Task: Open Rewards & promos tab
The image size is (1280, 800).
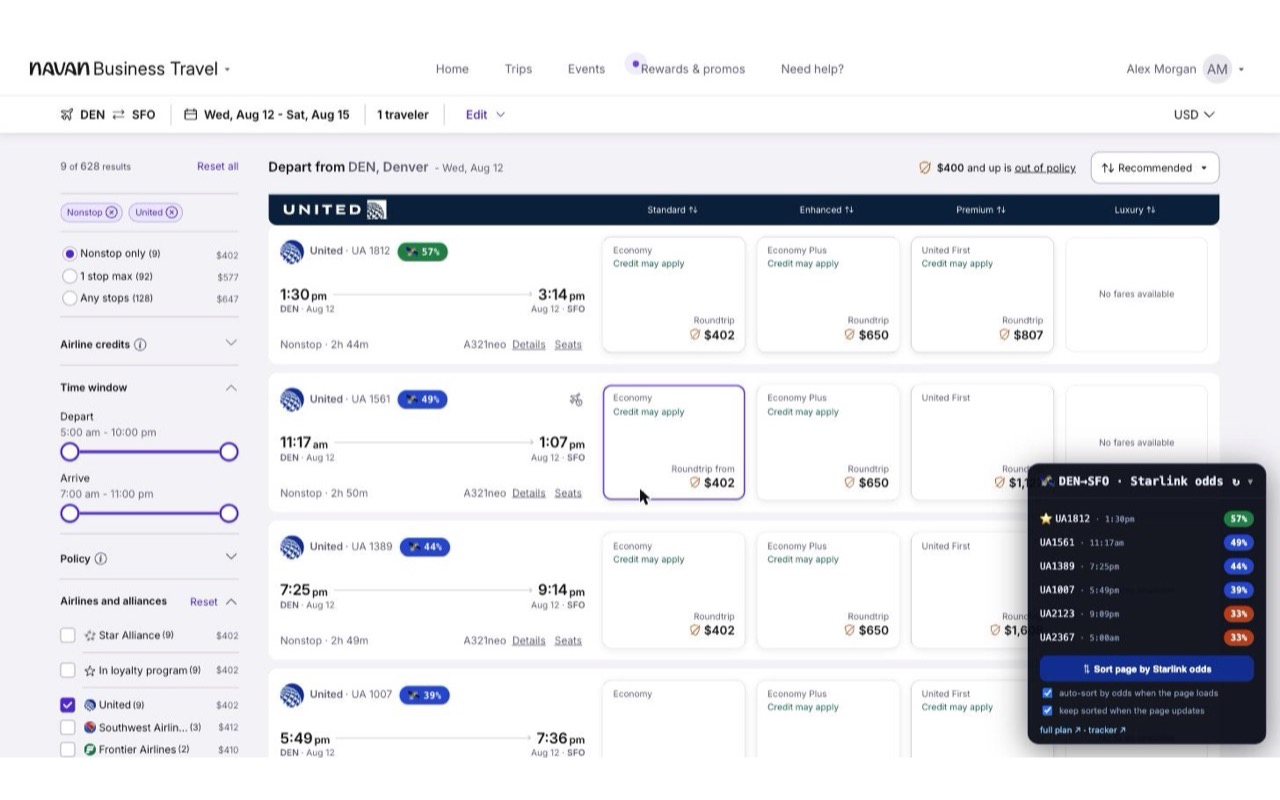Action: (x=692, y=69)
